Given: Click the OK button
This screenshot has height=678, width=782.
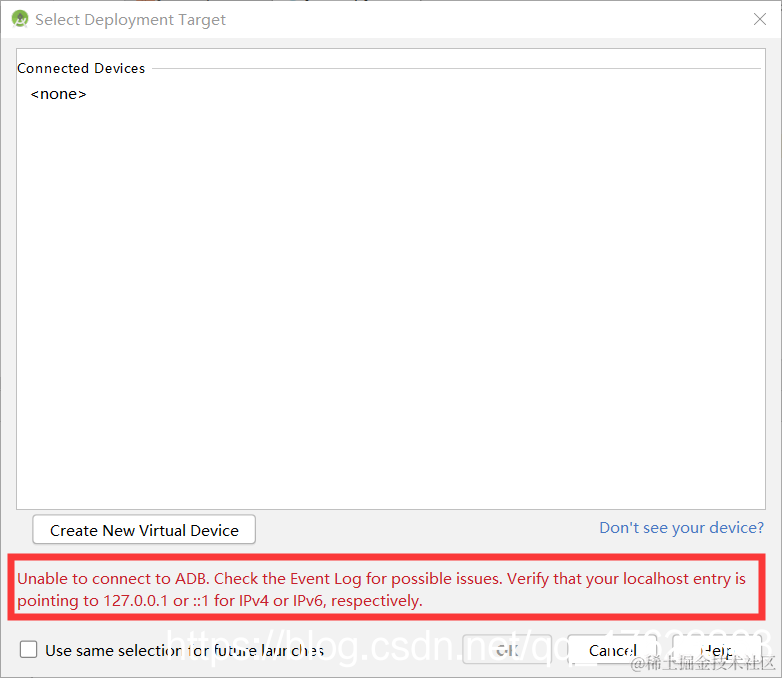Looking at the screenshot, I should 507,650.
